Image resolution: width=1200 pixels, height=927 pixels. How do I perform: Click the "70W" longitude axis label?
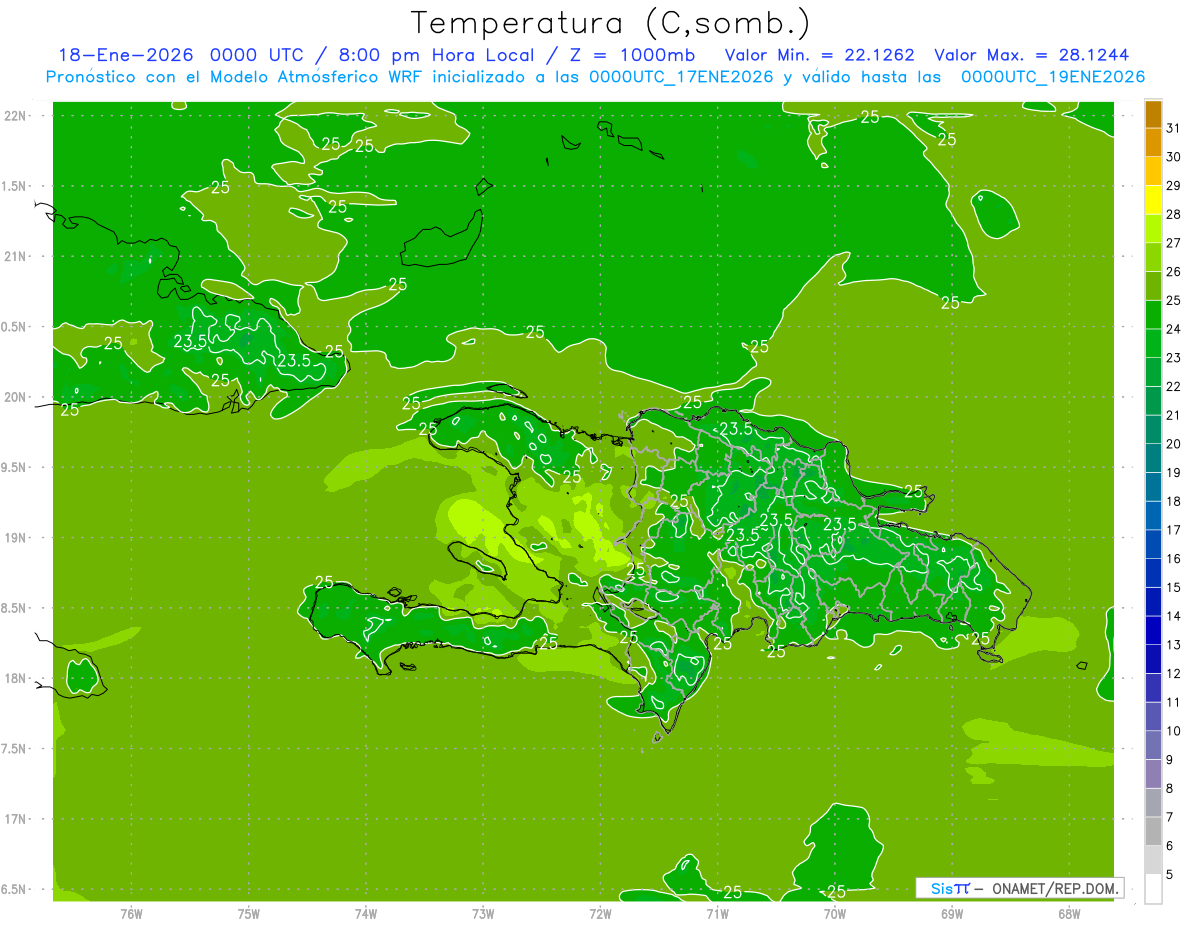click(835, 913)
